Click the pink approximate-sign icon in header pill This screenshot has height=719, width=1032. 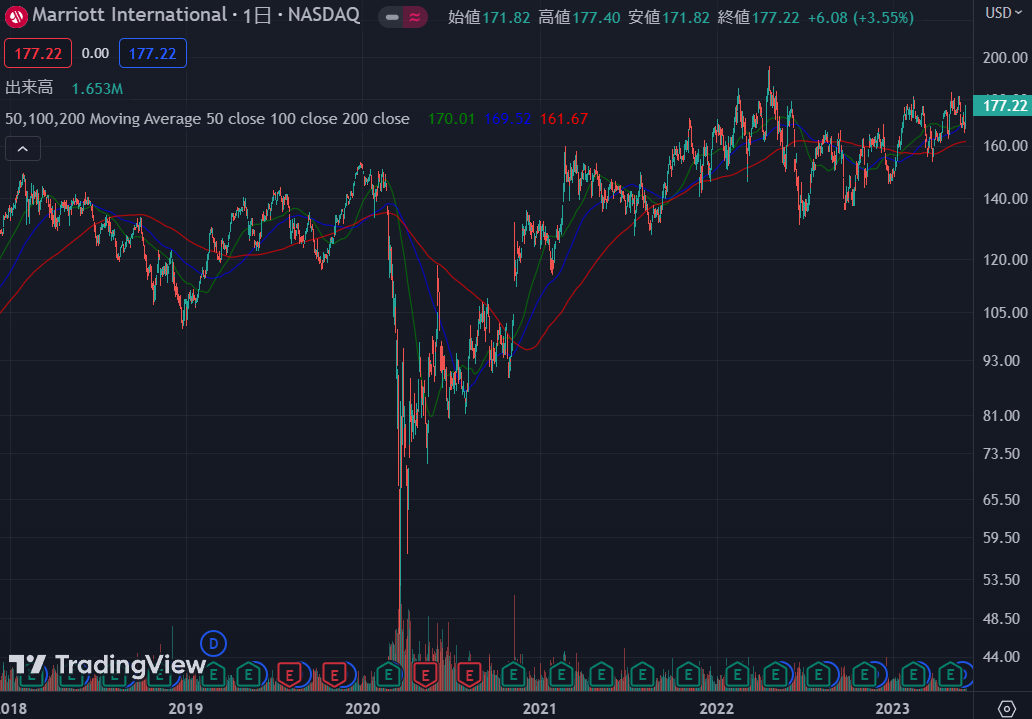click(415, 17)
